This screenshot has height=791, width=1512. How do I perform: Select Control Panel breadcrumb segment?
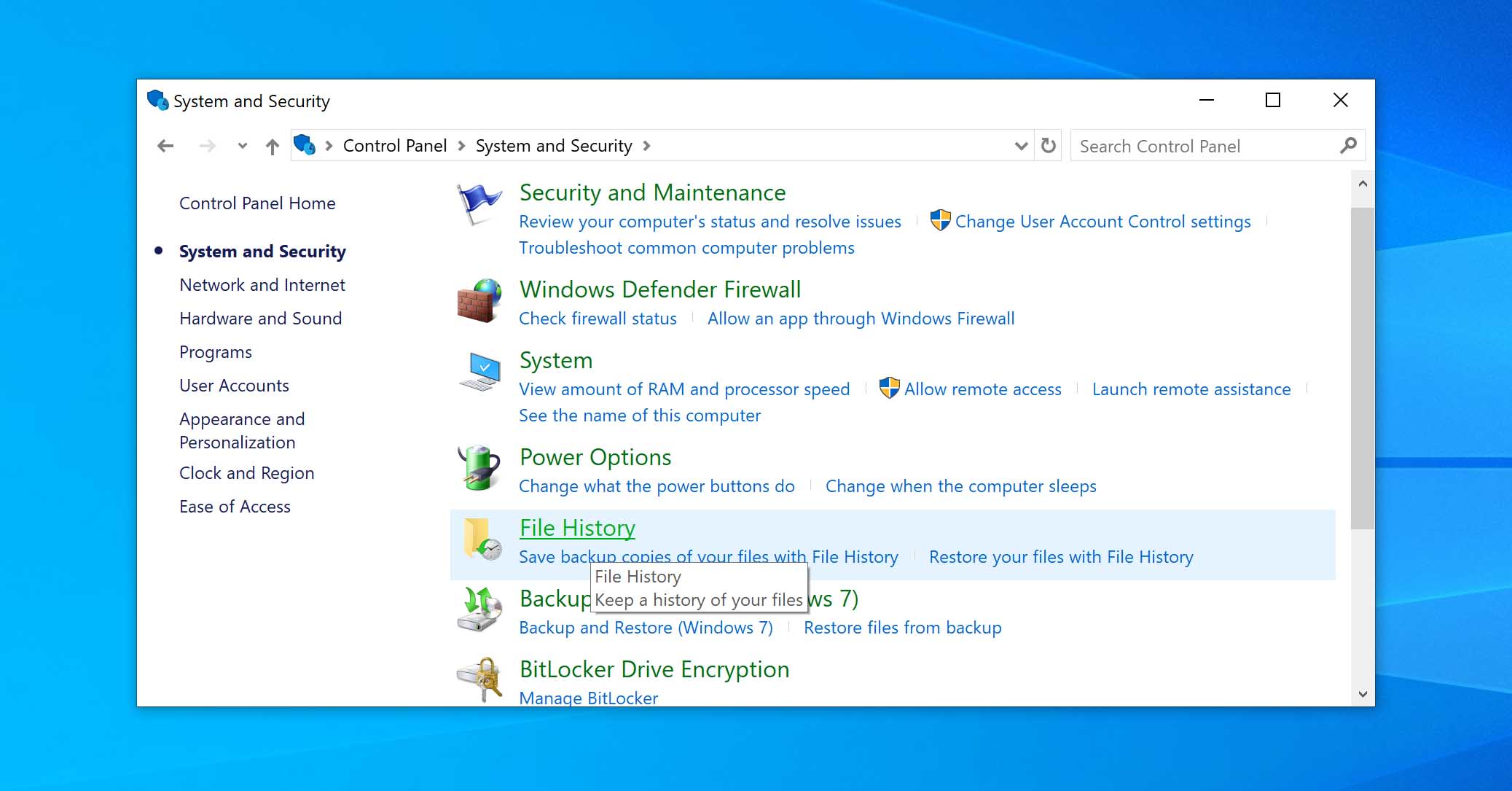[395, 146]
